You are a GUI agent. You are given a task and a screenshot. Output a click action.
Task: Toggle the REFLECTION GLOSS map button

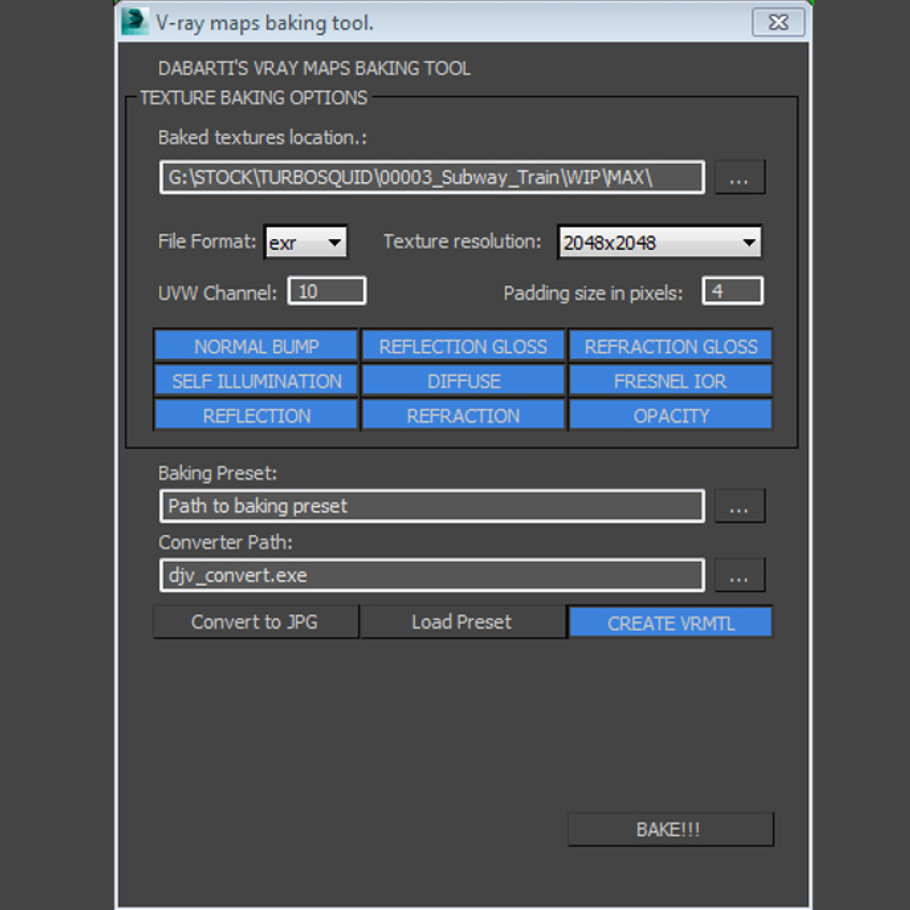(463, 346)
